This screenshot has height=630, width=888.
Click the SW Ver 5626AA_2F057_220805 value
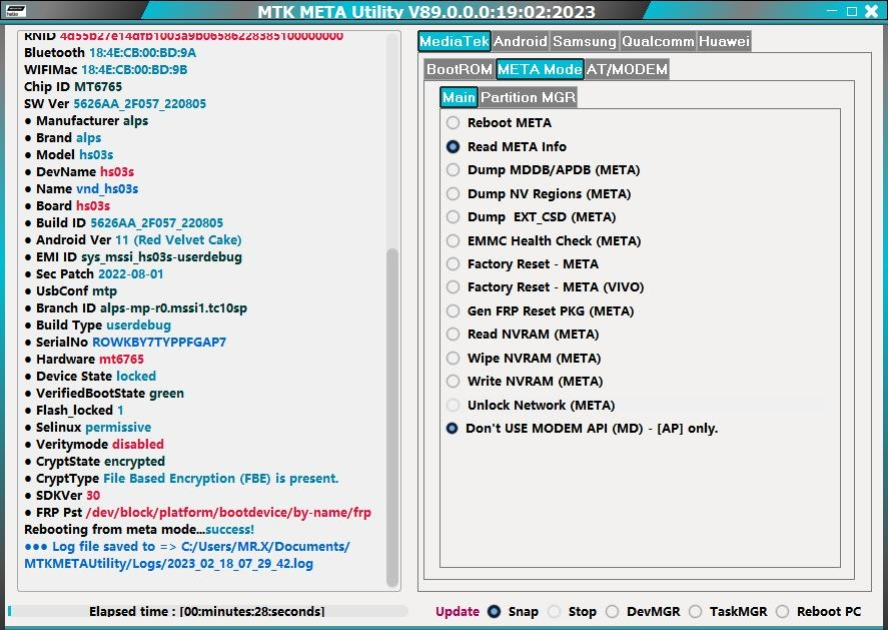click(x=140, y=104)
